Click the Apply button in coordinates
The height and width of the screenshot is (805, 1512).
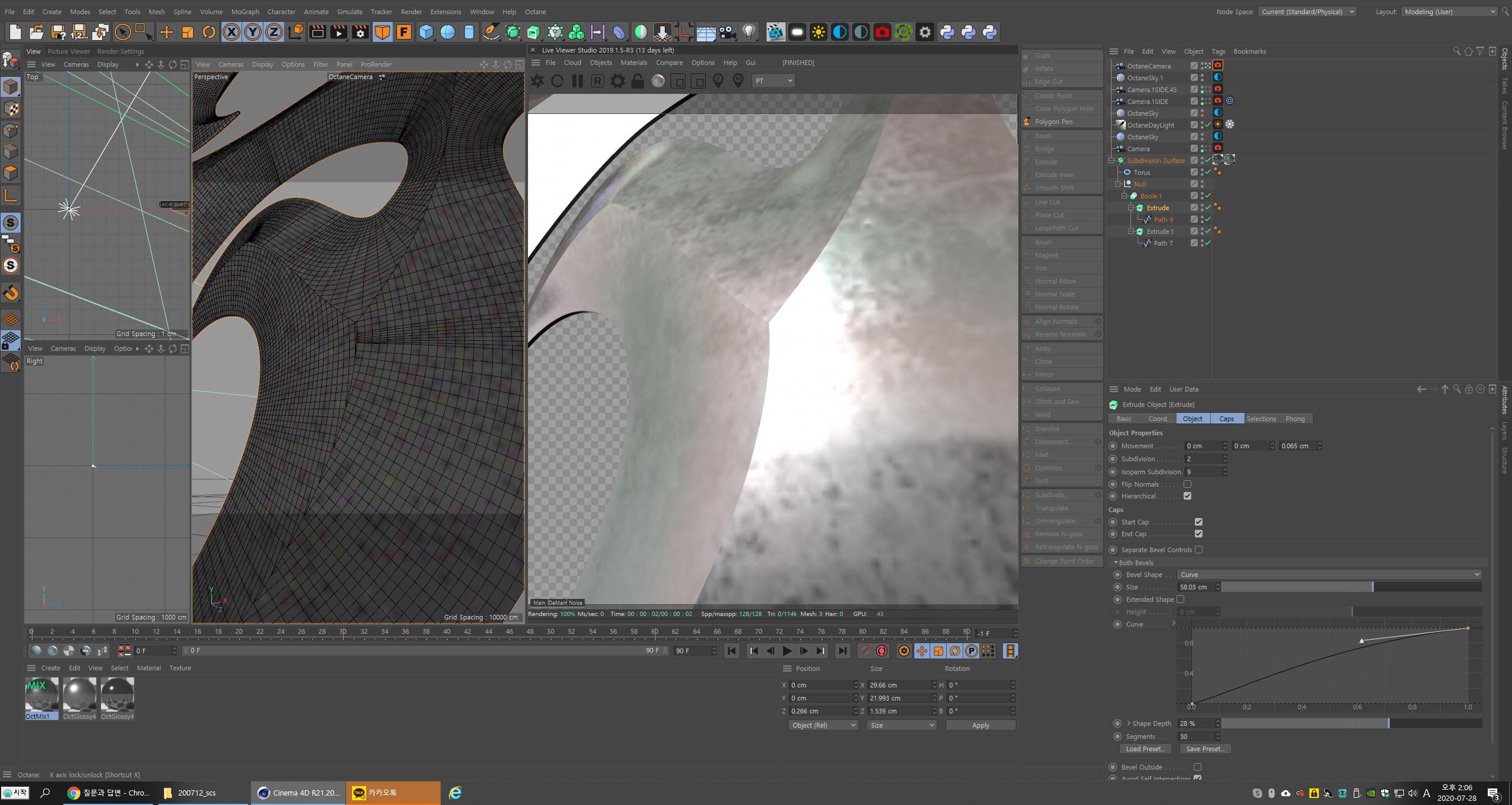(980, 725)
